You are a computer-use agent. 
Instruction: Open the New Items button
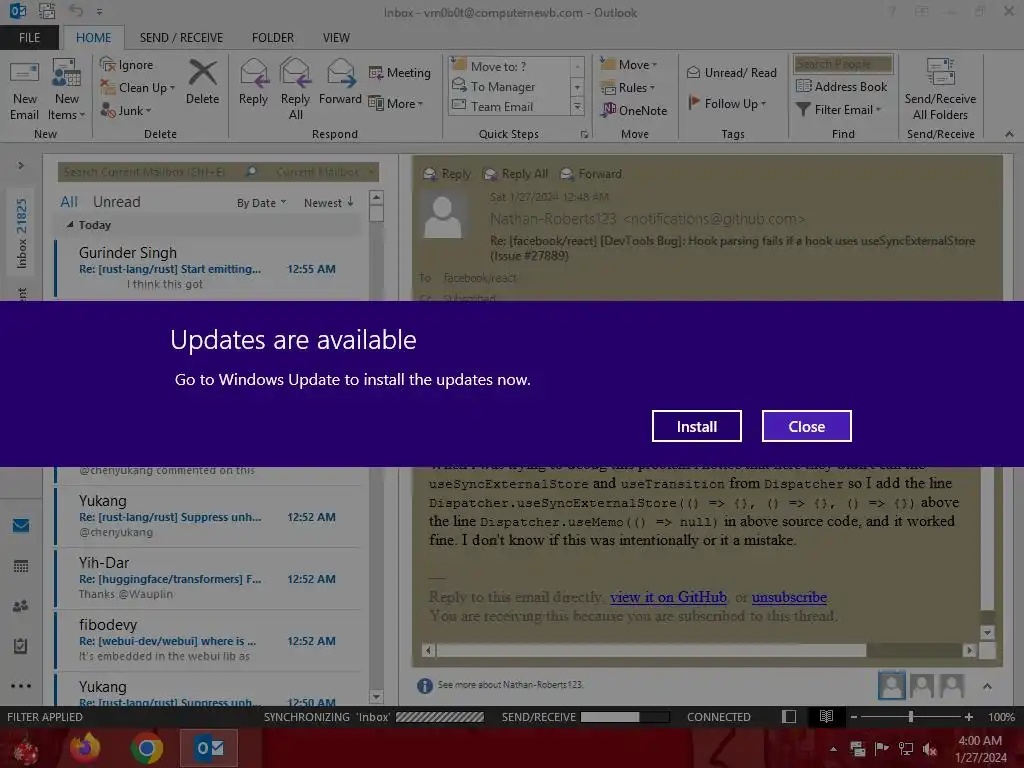[67, 89]
